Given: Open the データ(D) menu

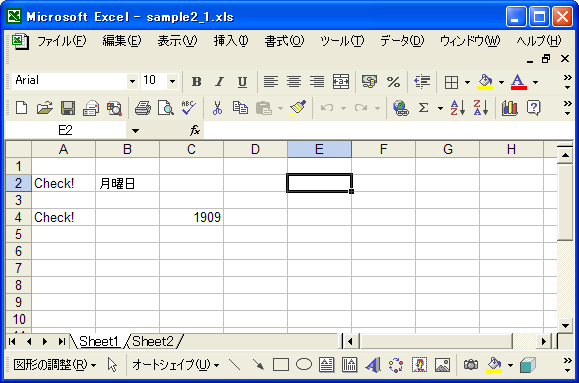Looking at the screenshot, I should click(x=402, y=41).
